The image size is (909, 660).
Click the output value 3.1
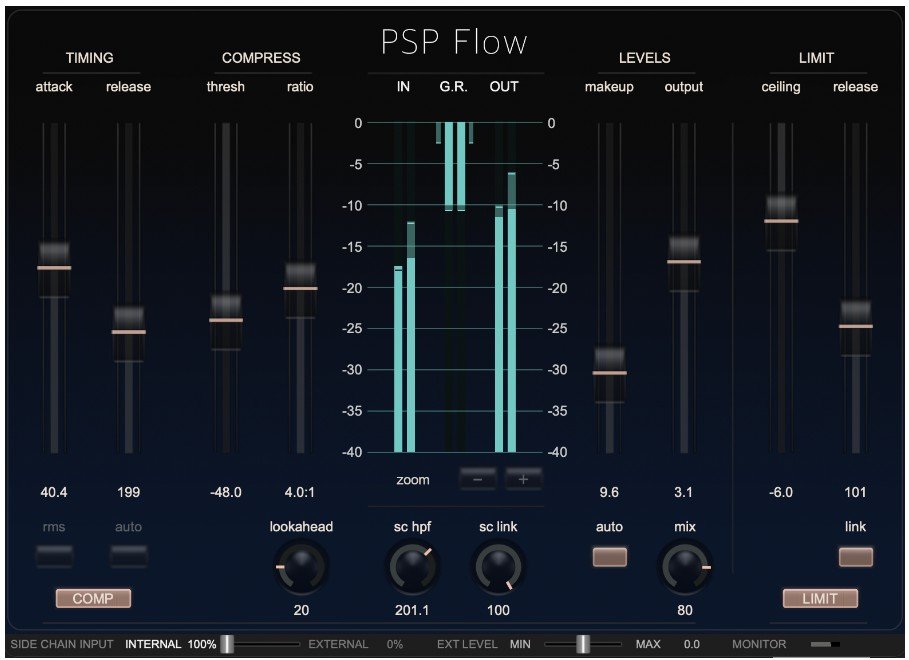[683, 492]
